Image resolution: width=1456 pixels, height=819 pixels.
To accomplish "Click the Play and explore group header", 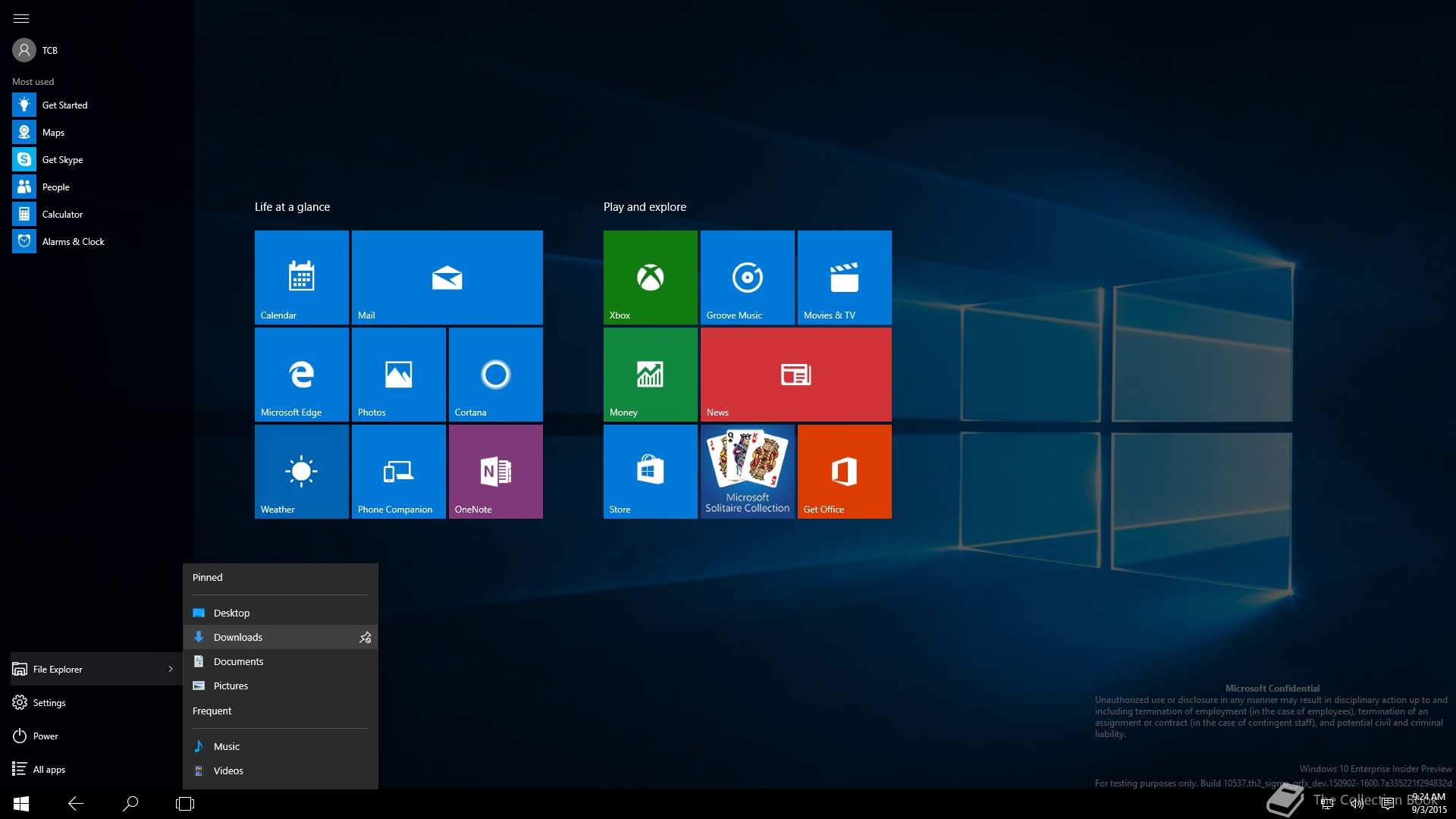I will point(645,207).
